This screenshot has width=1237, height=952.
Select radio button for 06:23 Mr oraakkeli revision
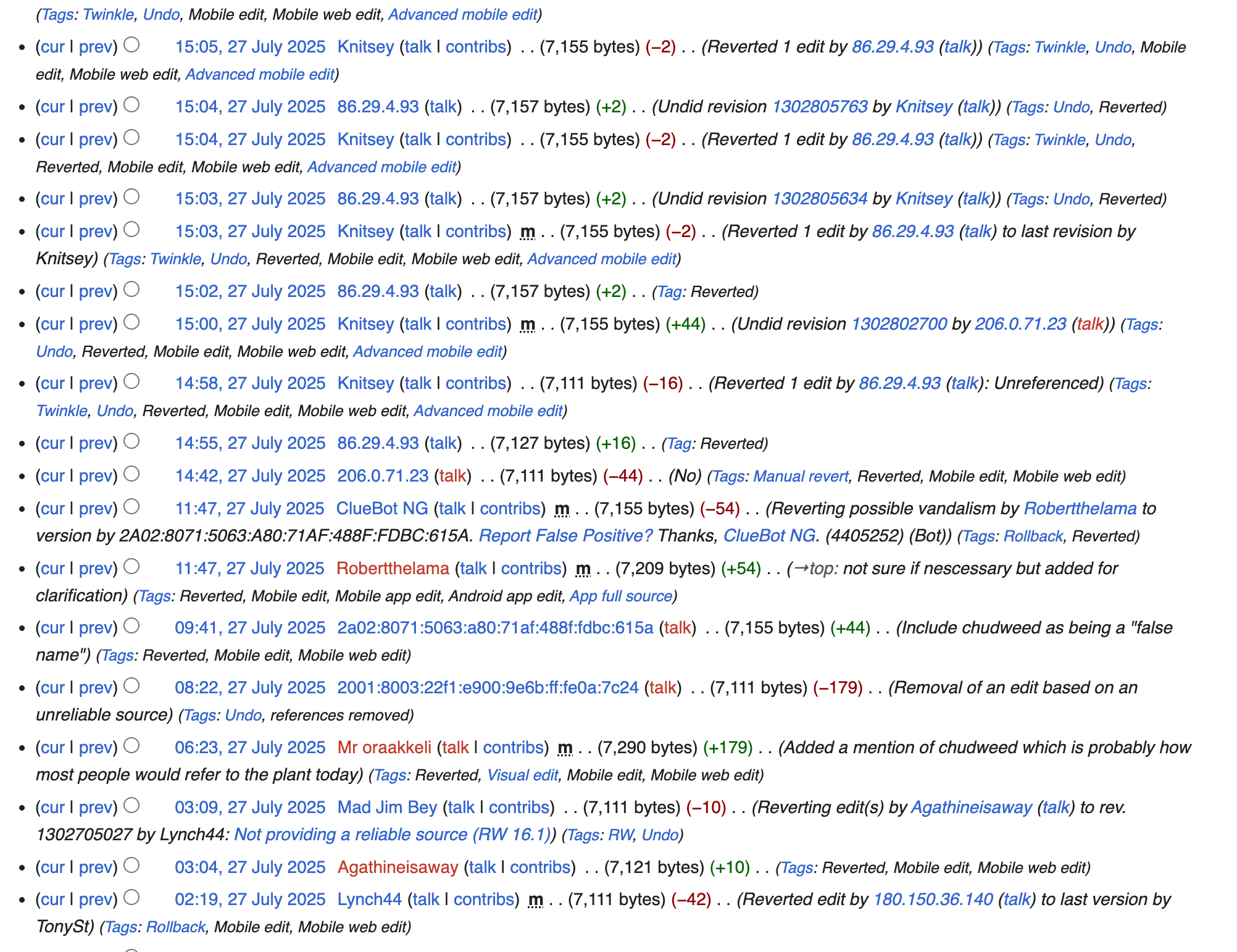131,746
